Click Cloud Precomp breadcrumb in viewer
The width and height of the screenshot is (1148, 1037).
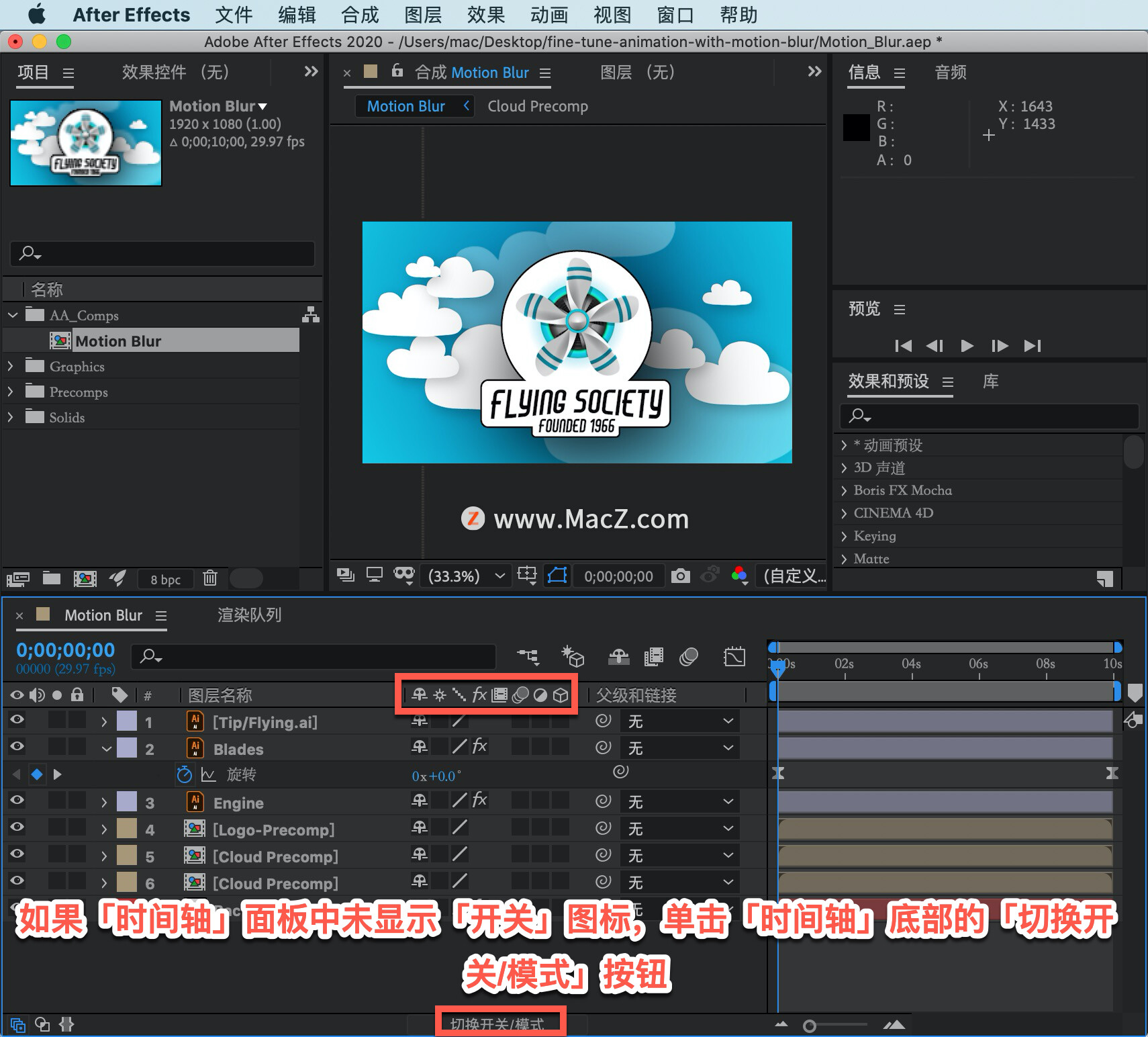pos(538,106)
